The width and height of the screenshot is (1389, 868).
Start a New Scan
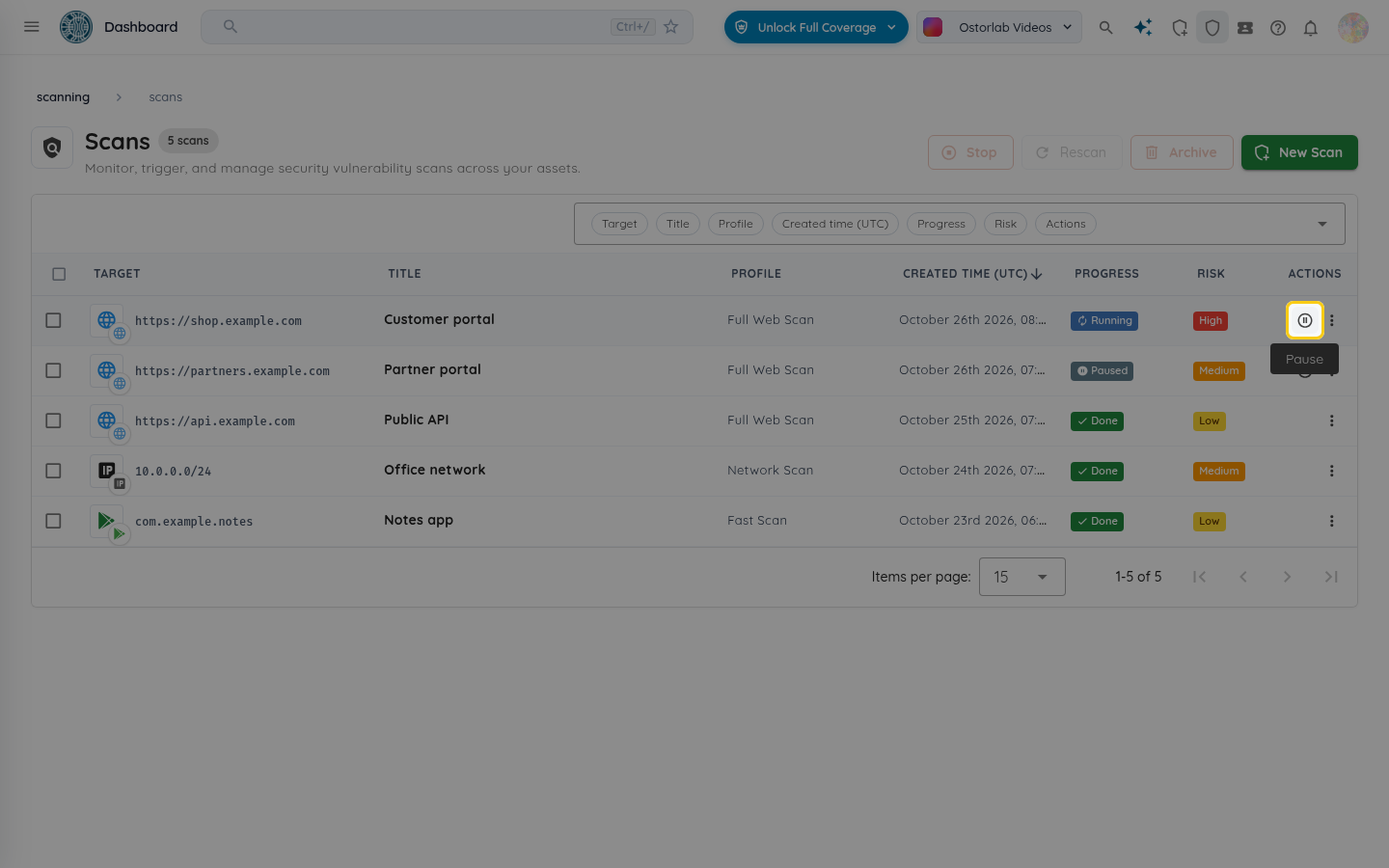[1299, 152]
